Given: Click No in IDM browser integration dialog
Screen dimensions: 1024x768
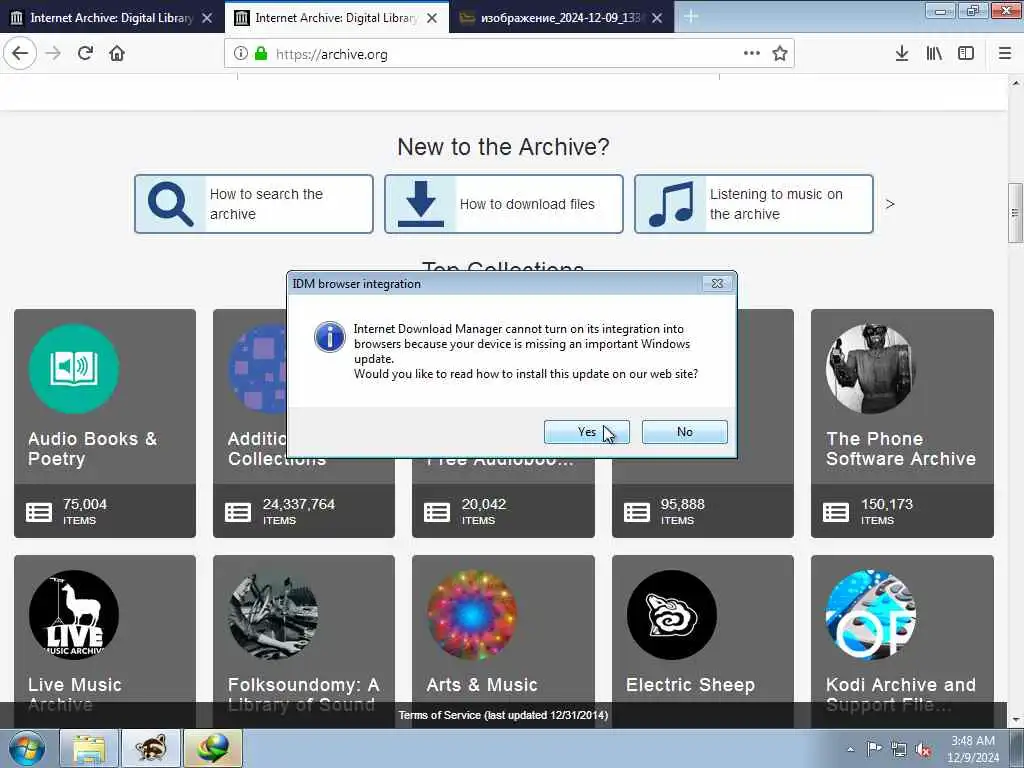Looking at the screenshot, I should pyautogui.click(x=684, y=432).
